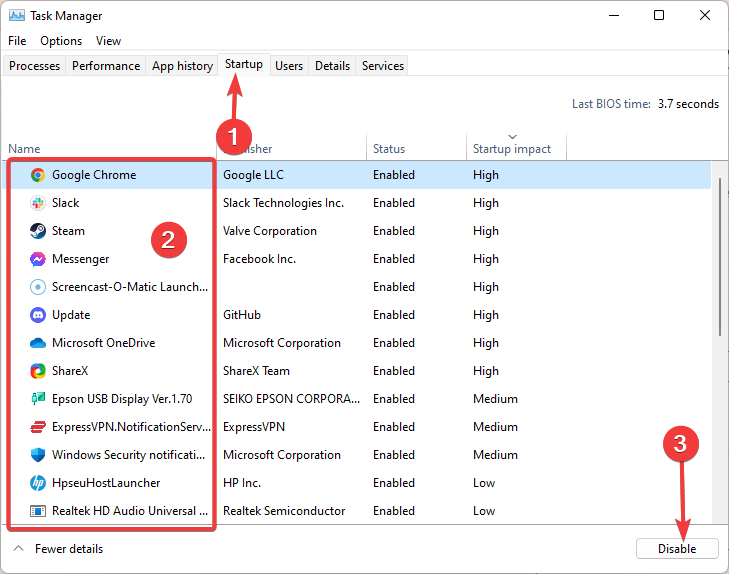Click the Google Chrome icon in list

coord(38,175)
